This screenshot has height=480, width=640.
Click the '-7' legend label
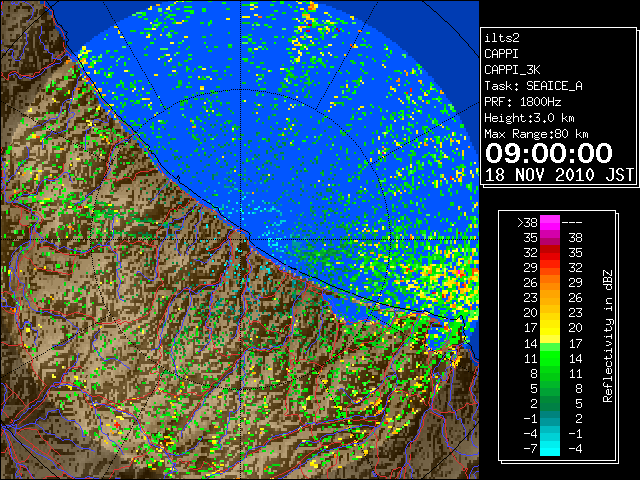tap(530, 449)
